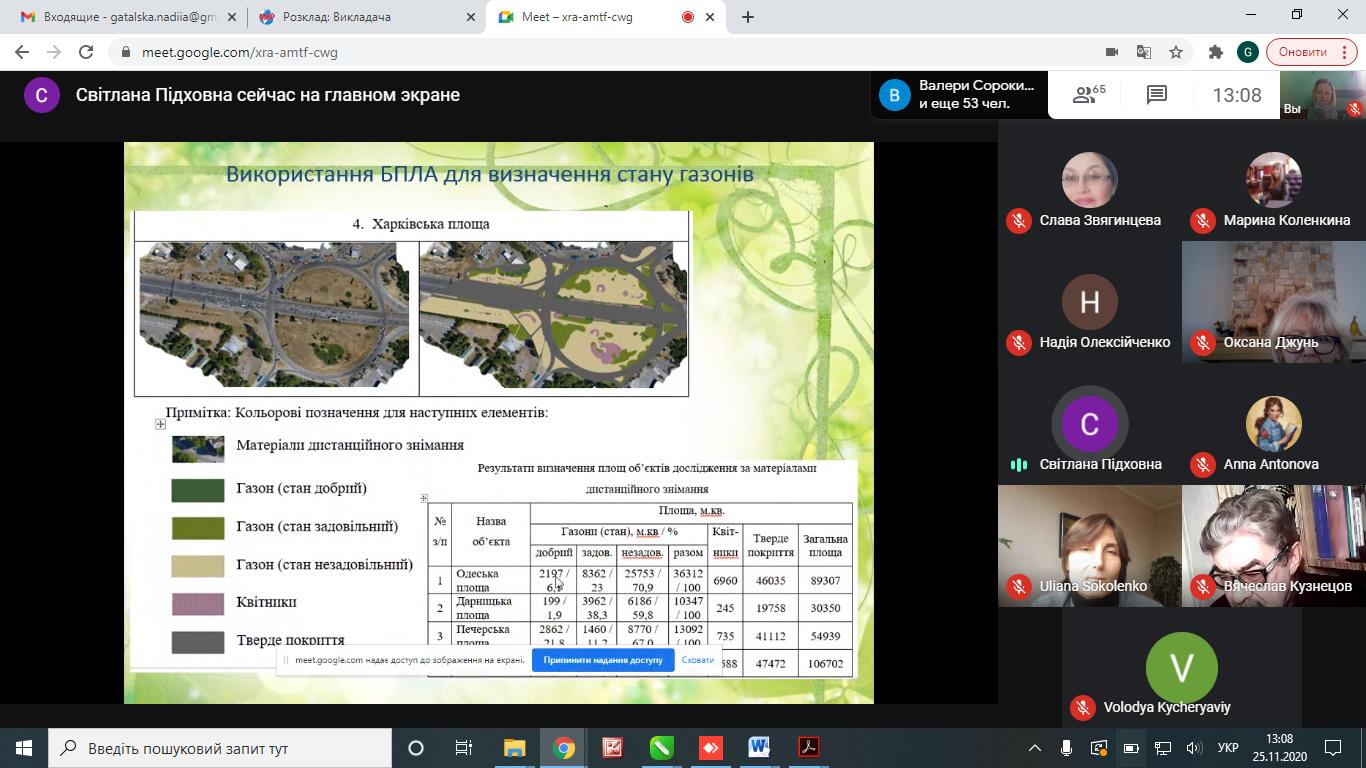Open File Explorer from taskbar
The width and height of the screenshot is (1366, 768).
pyautogui.click(x=514, y=747)
